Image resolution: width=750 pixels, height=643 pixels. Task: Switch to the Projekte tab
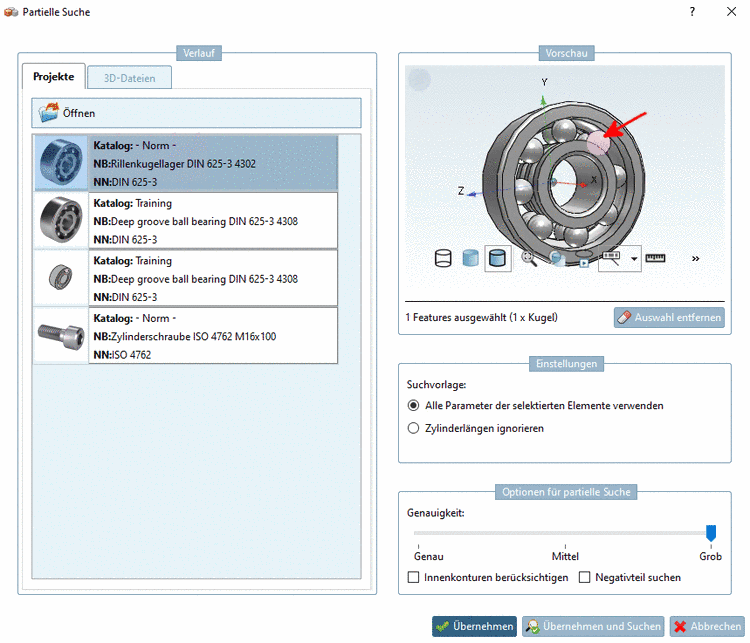pos(54,77)
